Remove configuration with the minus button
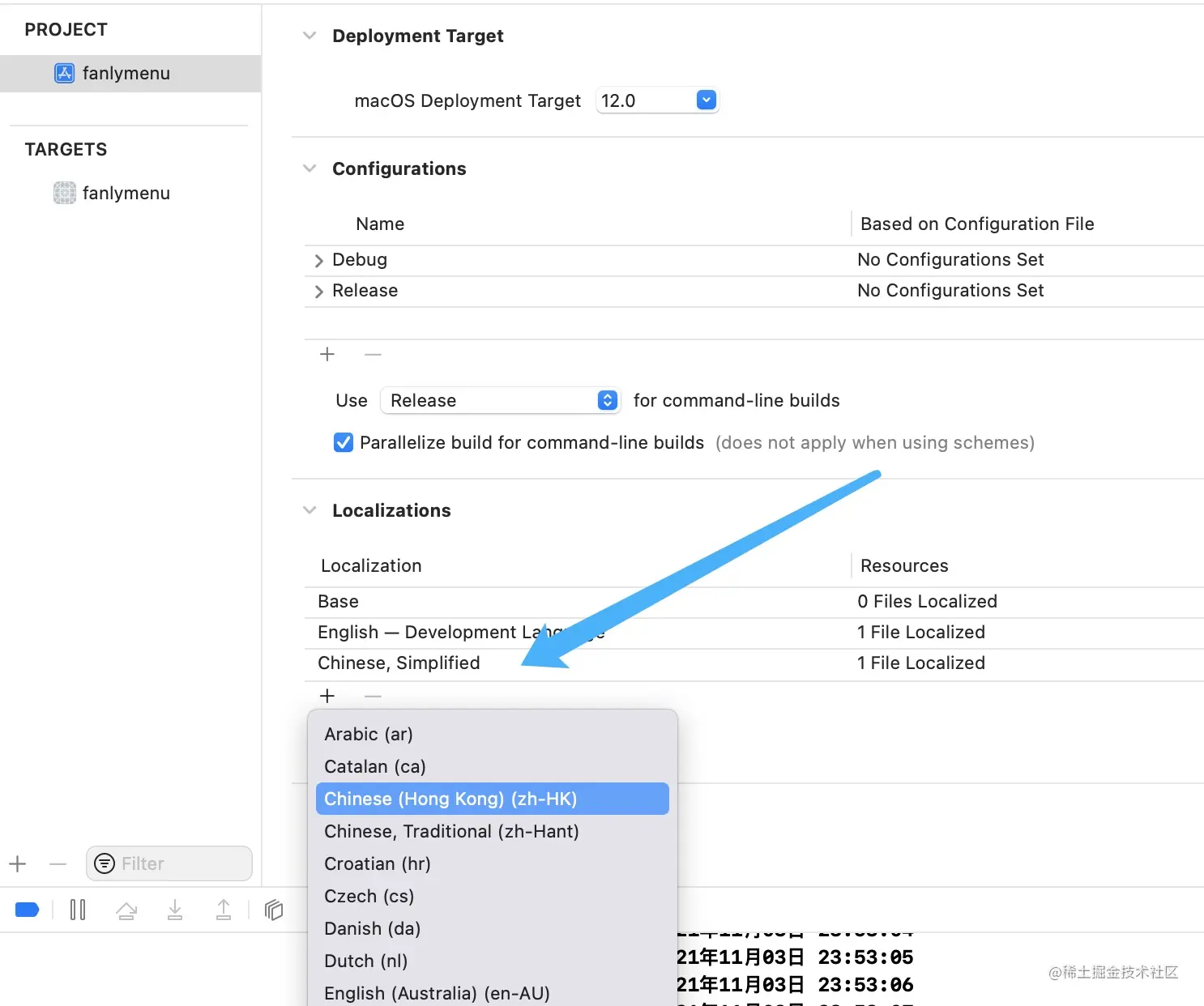Viewport: 1204px width, 1006px height. [x=373, y=354]
